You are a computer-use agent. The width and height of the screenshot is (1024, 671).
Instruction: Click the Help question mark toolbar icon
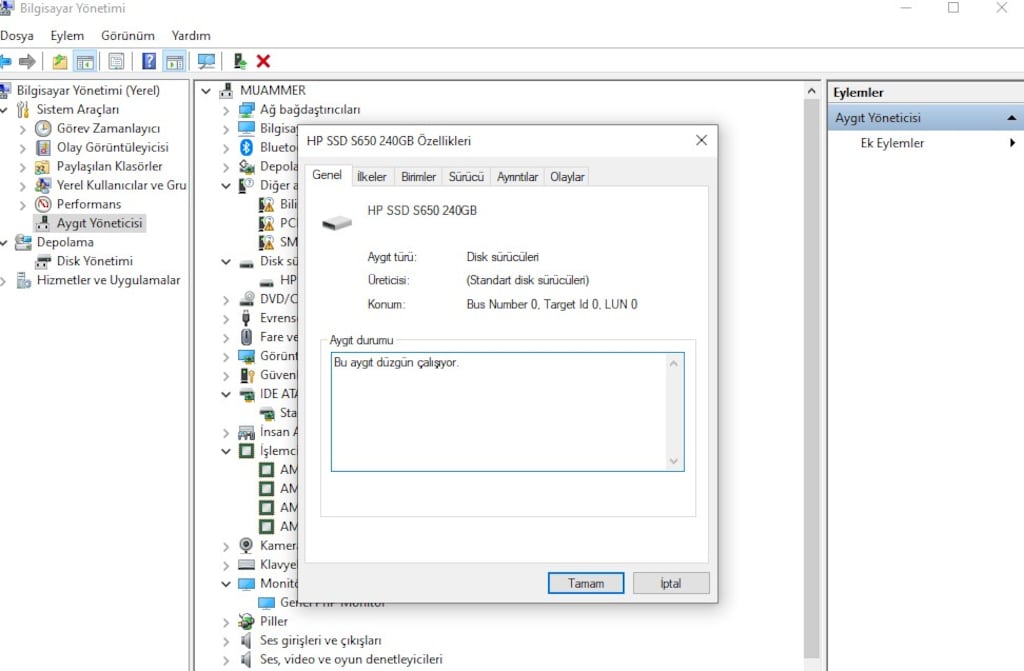pos(149,61)
